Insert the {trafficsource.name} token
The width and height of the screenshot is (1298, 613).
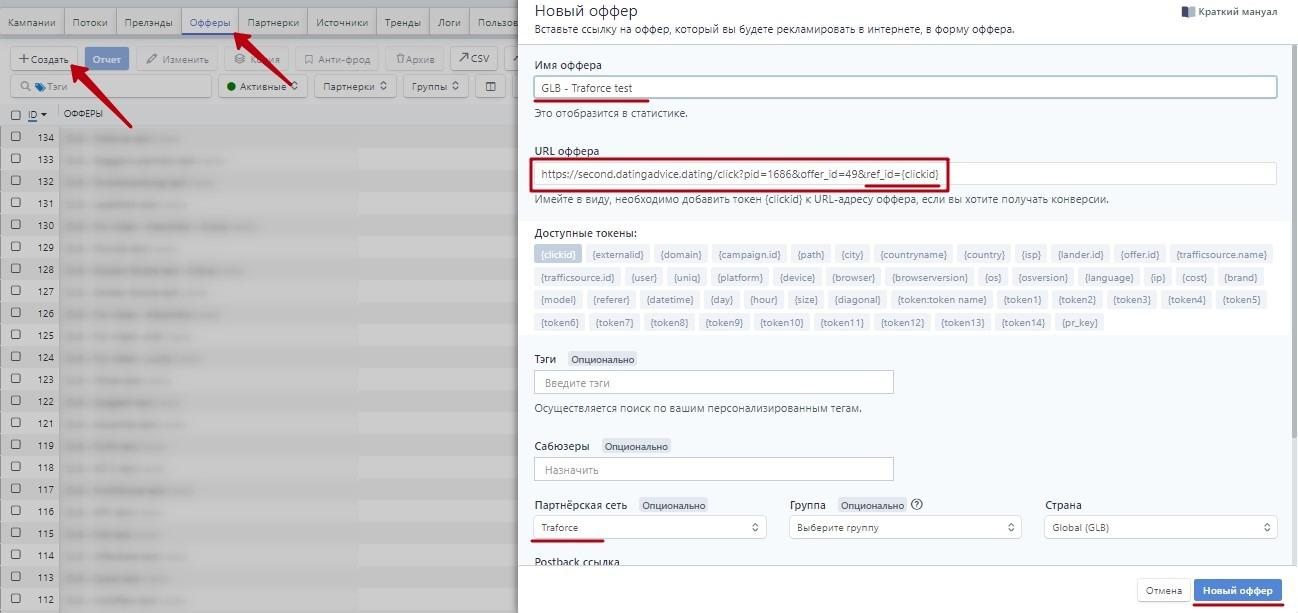tap(1221, 255)
